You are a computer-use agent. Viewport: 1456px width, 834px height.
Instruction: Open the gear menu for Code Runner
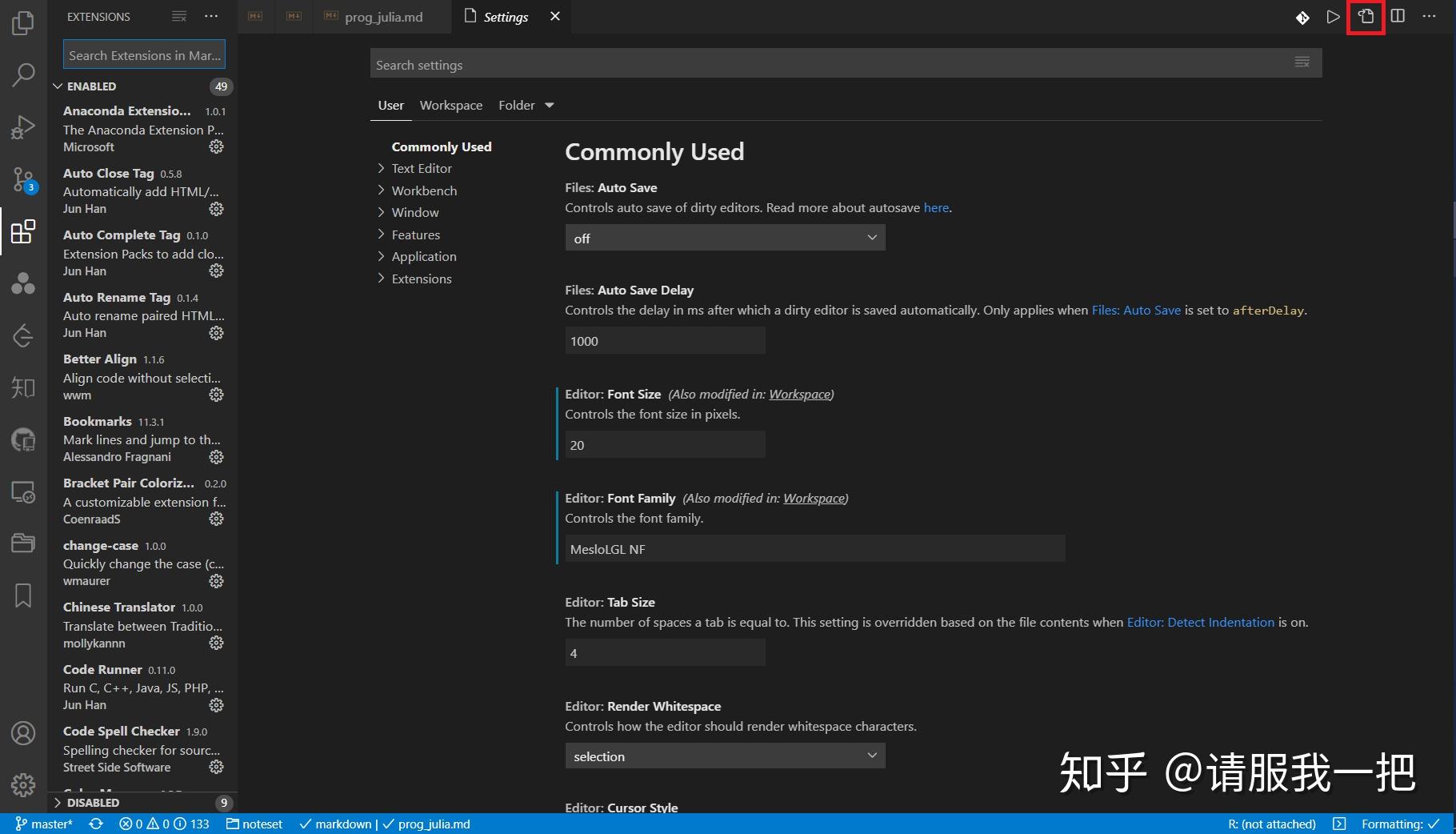pyautogui.click(x=216, y=705)
